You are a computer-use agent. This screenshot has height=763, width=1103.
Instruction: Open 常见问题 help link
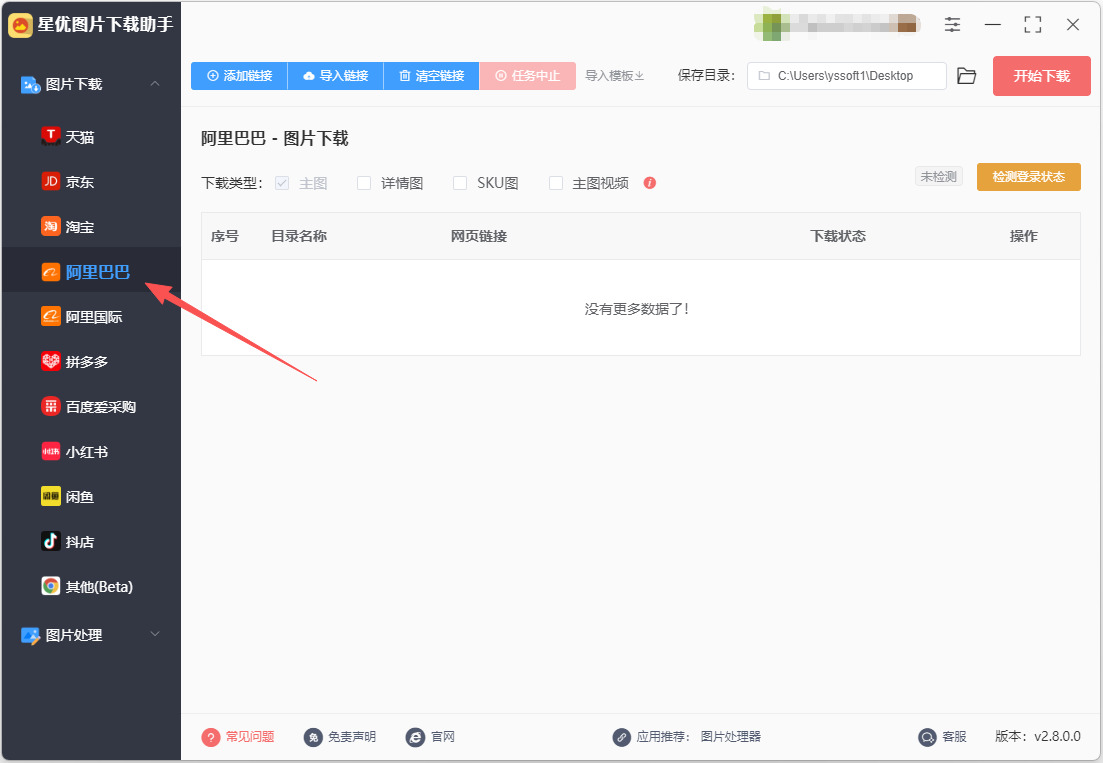tap(238, 737)
